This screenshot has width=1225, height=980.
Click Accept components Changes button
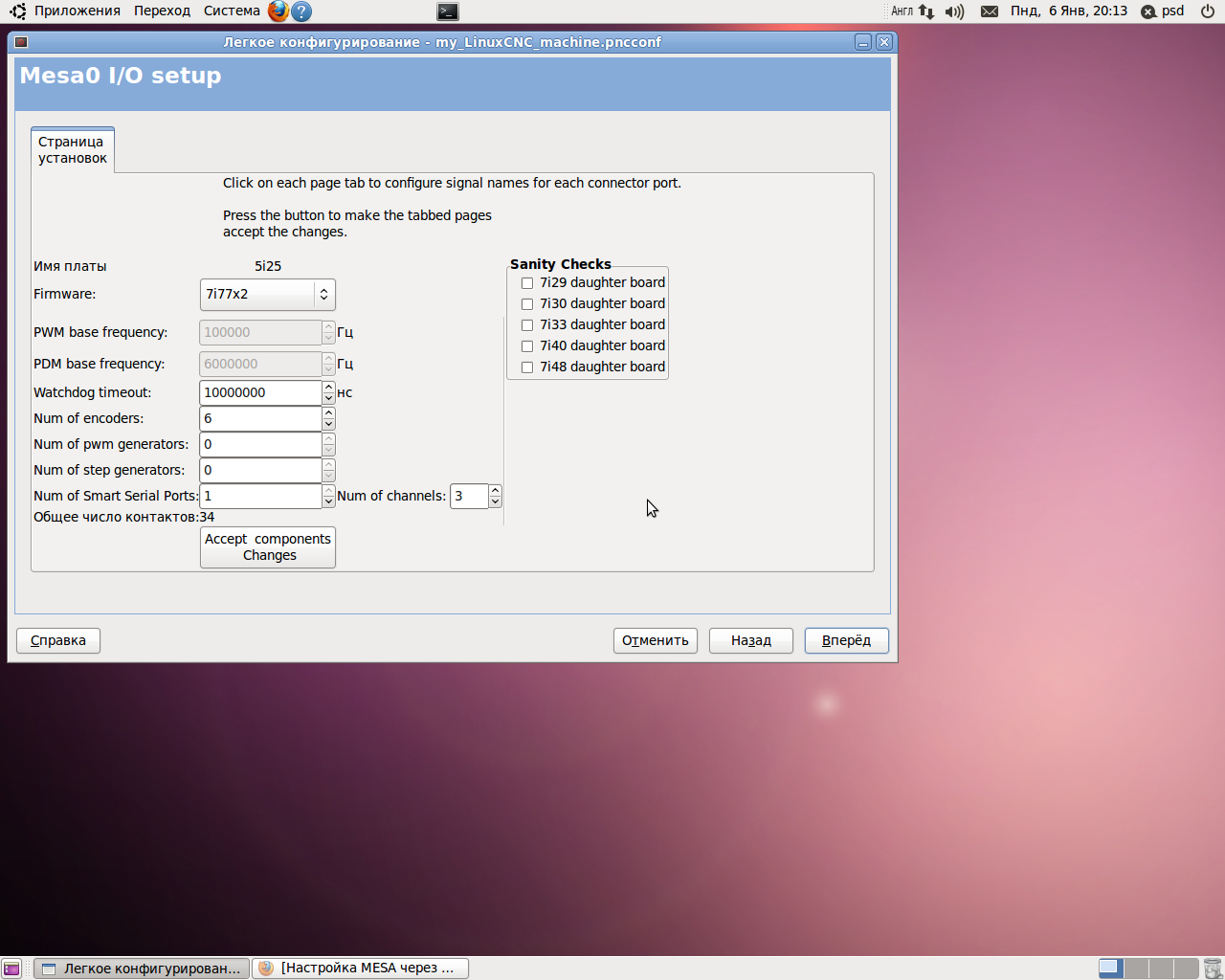click(x=268, y=547)
